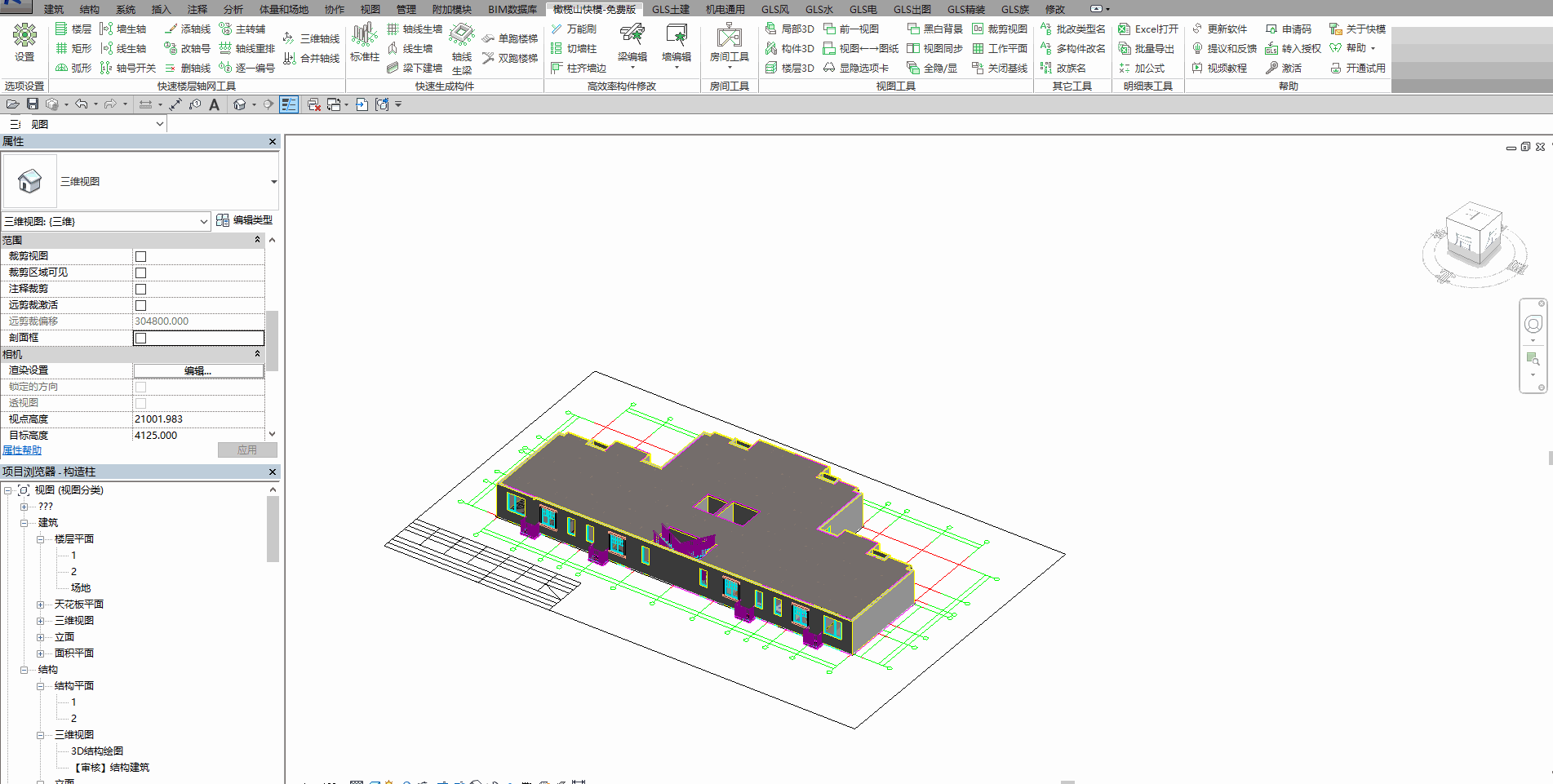Switch to the 修改 ribbon tab

(x=1055, y=9)
